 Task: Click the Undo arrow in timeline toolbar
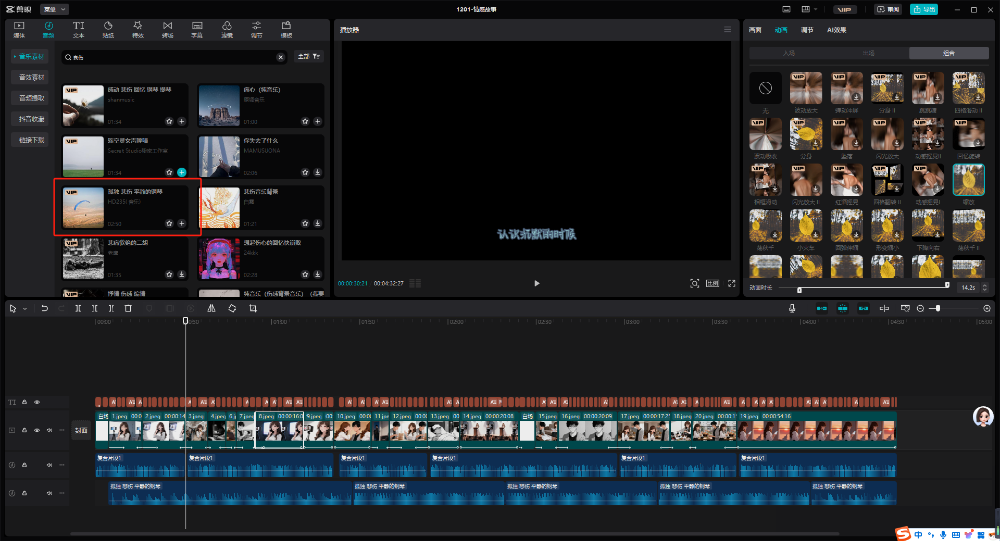coord(44,309)
